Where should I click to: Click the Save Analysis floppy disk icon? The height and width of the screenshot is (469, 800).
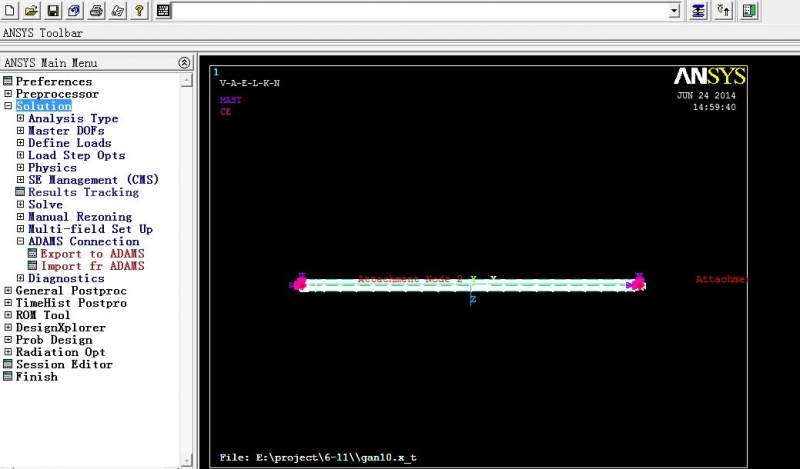pos(53,10)
